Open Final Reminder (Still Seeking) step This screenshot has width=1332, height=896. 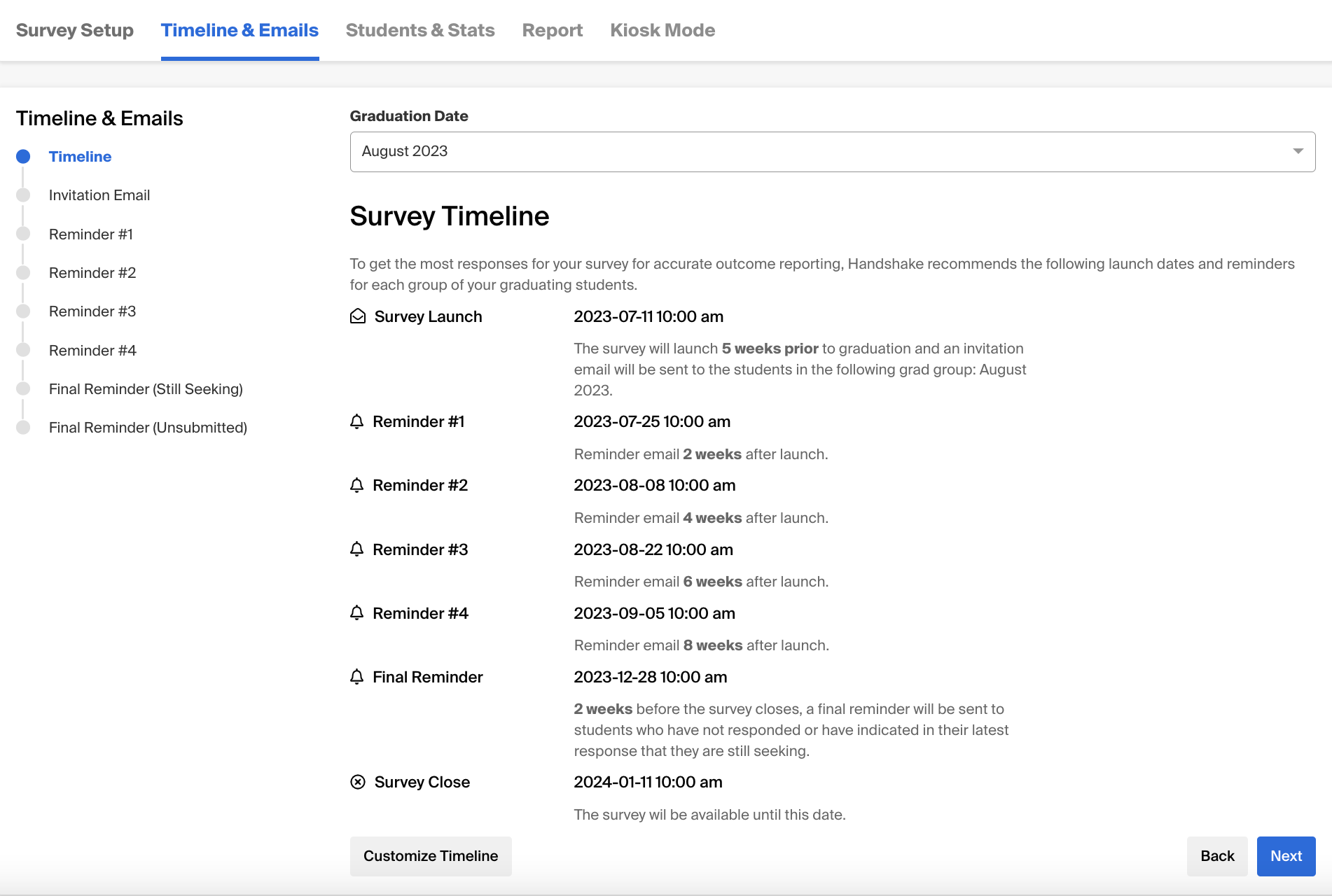[146, 388]
